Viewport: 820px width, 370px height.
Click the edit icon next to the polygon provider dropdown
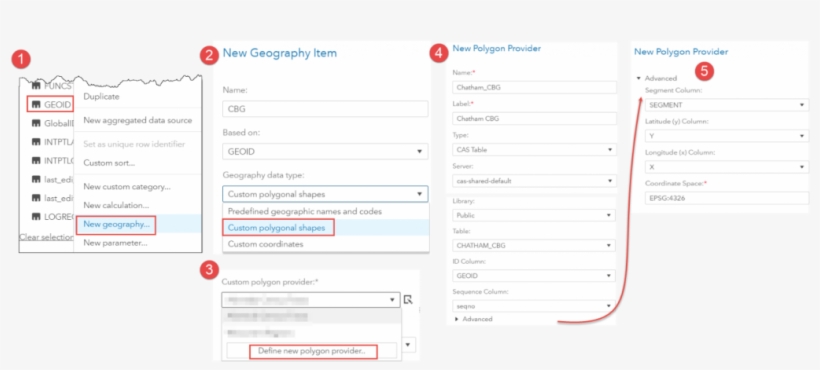click(x=408, y=299)
